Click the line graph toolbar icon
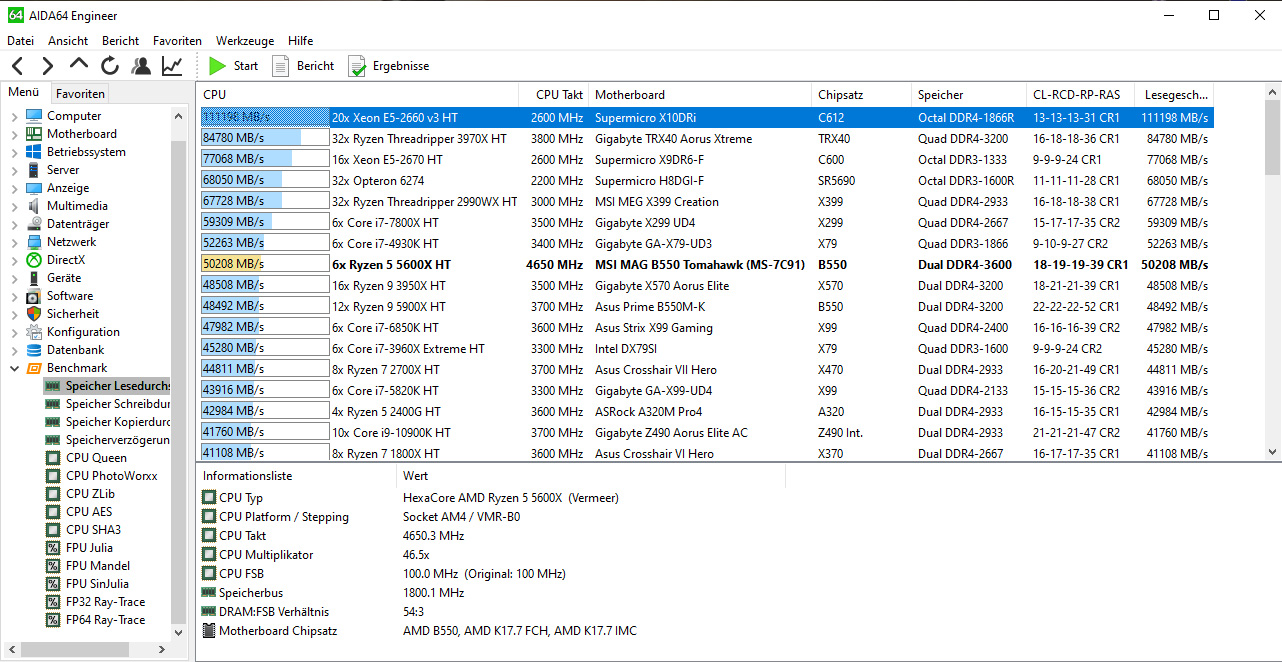The width and height of the screenshot is (1282, 662). 172,66
